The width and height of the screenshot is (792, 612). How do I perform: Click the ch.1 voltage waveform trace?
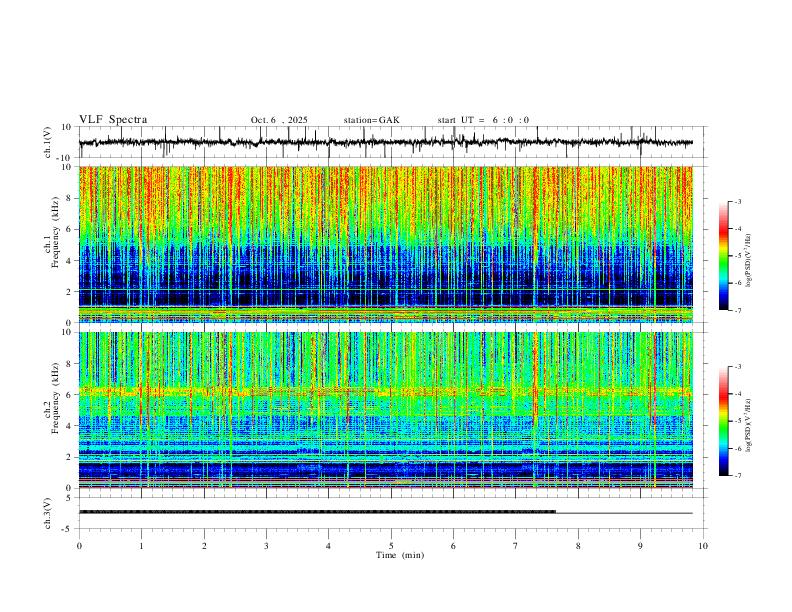click(x=385, y=142)
